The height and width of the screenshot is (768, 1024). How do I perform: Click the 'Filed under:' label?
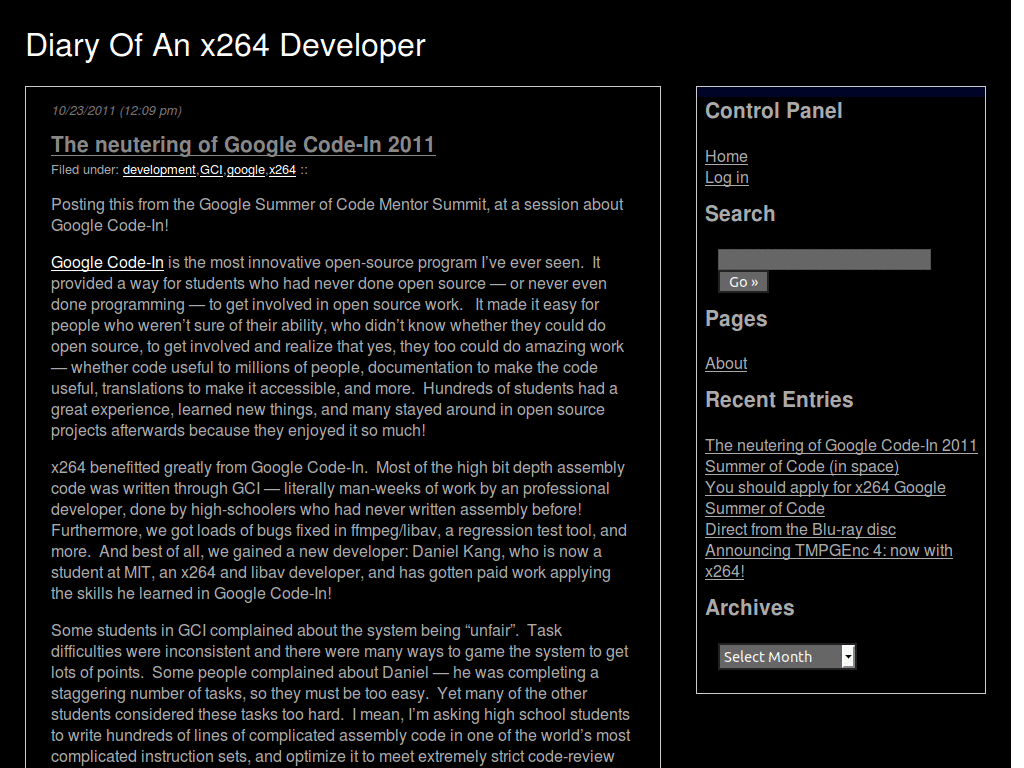85,170
